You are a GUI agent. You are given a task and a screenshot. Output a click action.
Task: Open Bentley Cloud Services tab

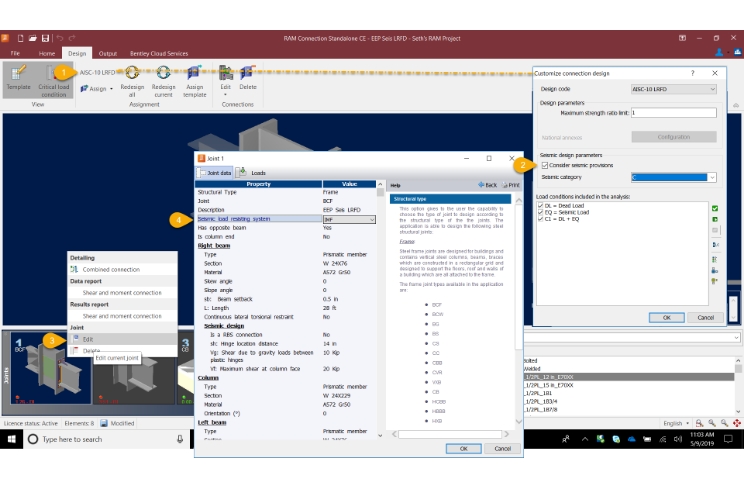point(159,53)
